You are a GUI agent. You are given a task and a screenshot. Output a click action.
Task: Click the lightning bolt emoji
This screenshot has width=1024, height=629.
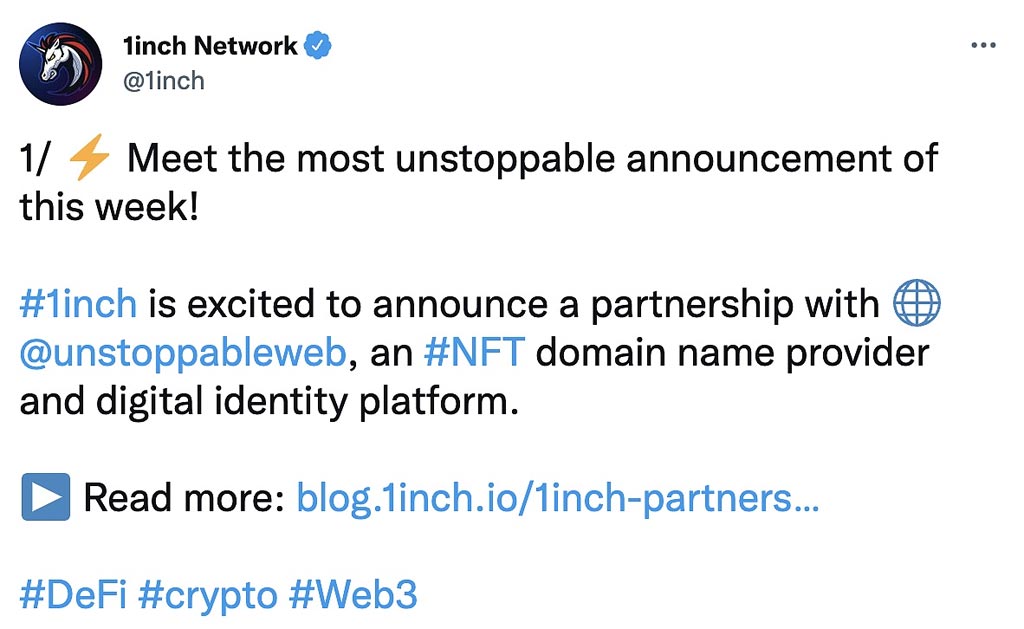(89, 157)
